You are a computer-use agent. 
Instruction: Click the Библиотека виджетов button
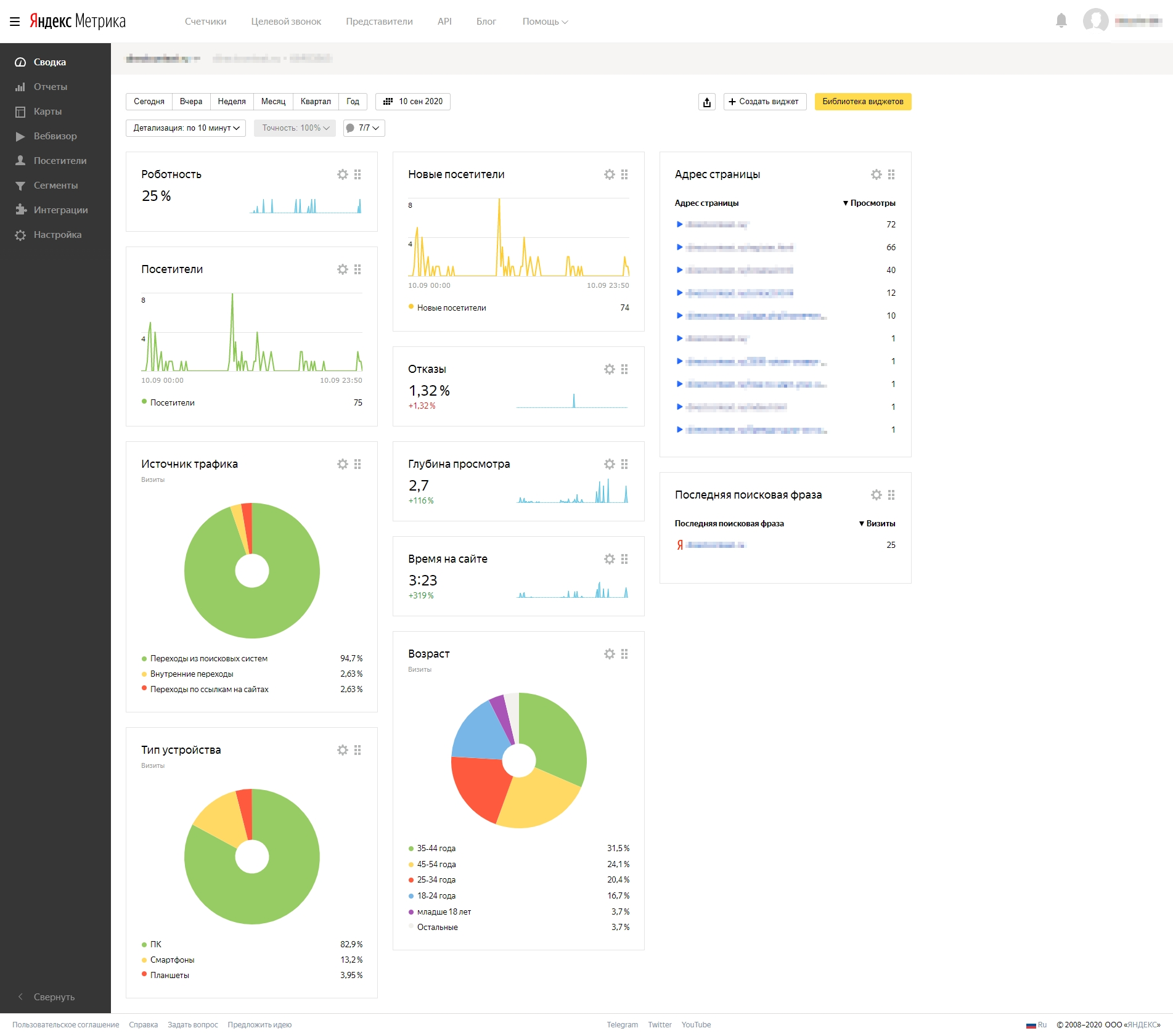862,102
